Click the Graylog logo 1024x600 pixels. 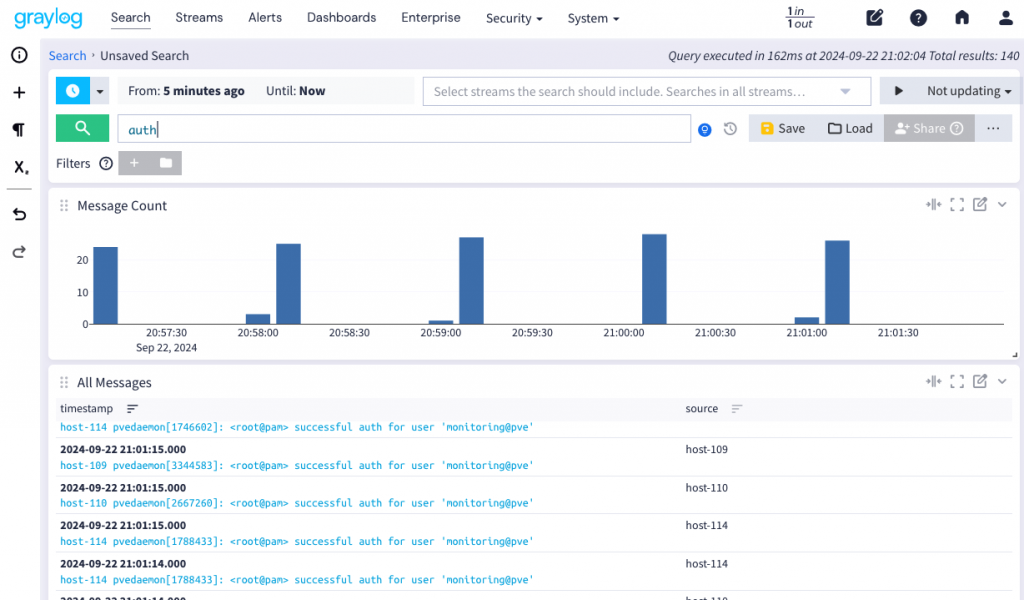tap(48, 18)
